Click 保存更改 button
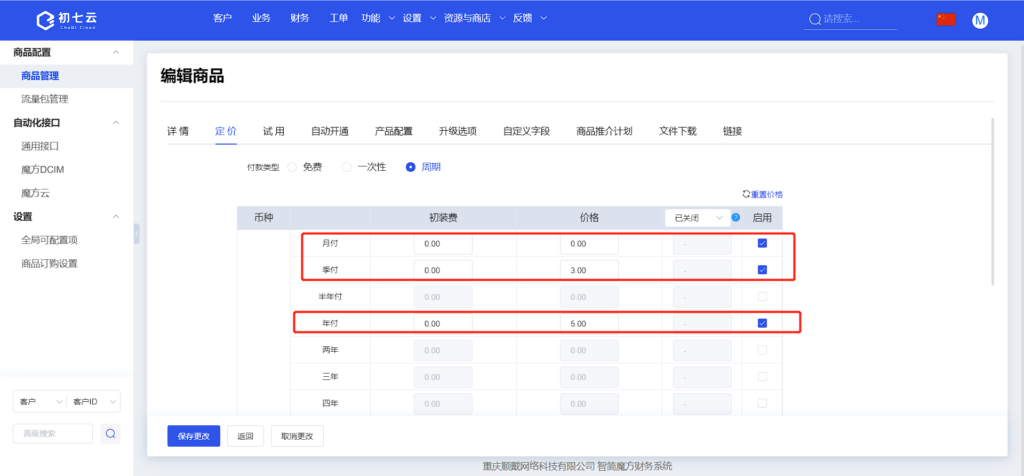Screen dimensions: 1024x476 click(193, 436)
